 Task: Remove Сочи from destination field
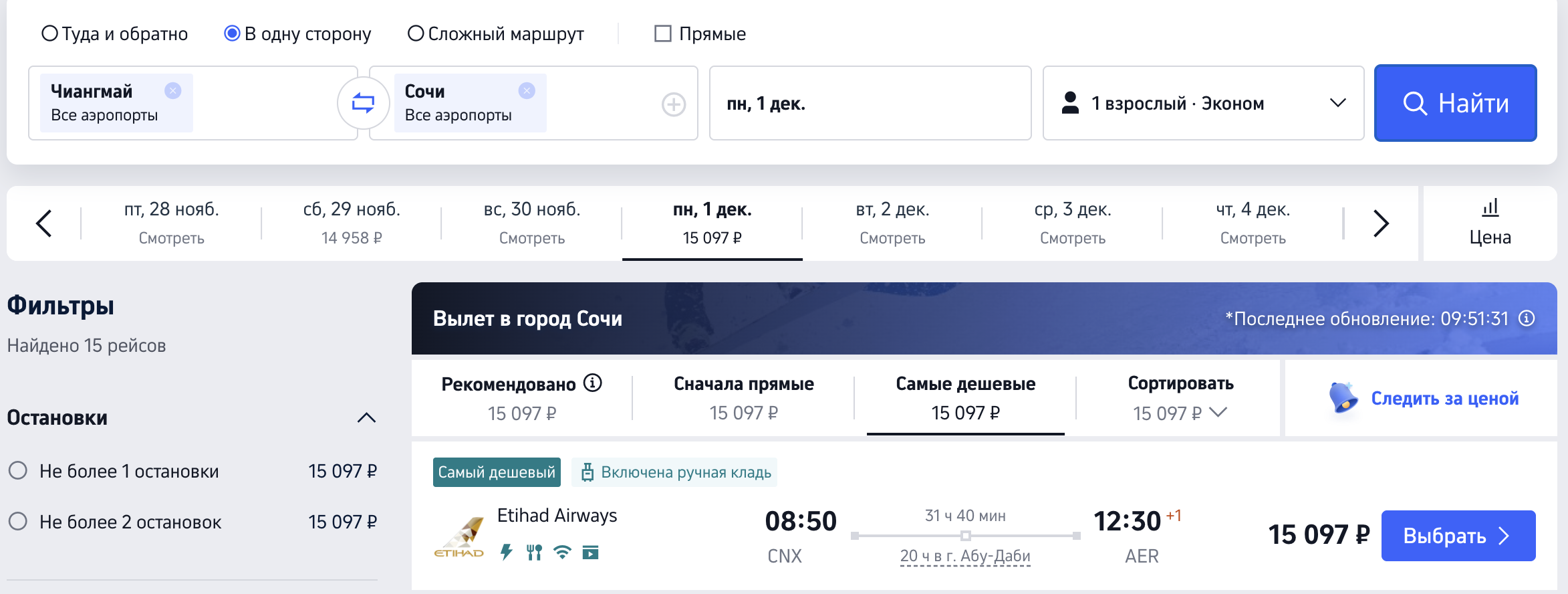527,91
